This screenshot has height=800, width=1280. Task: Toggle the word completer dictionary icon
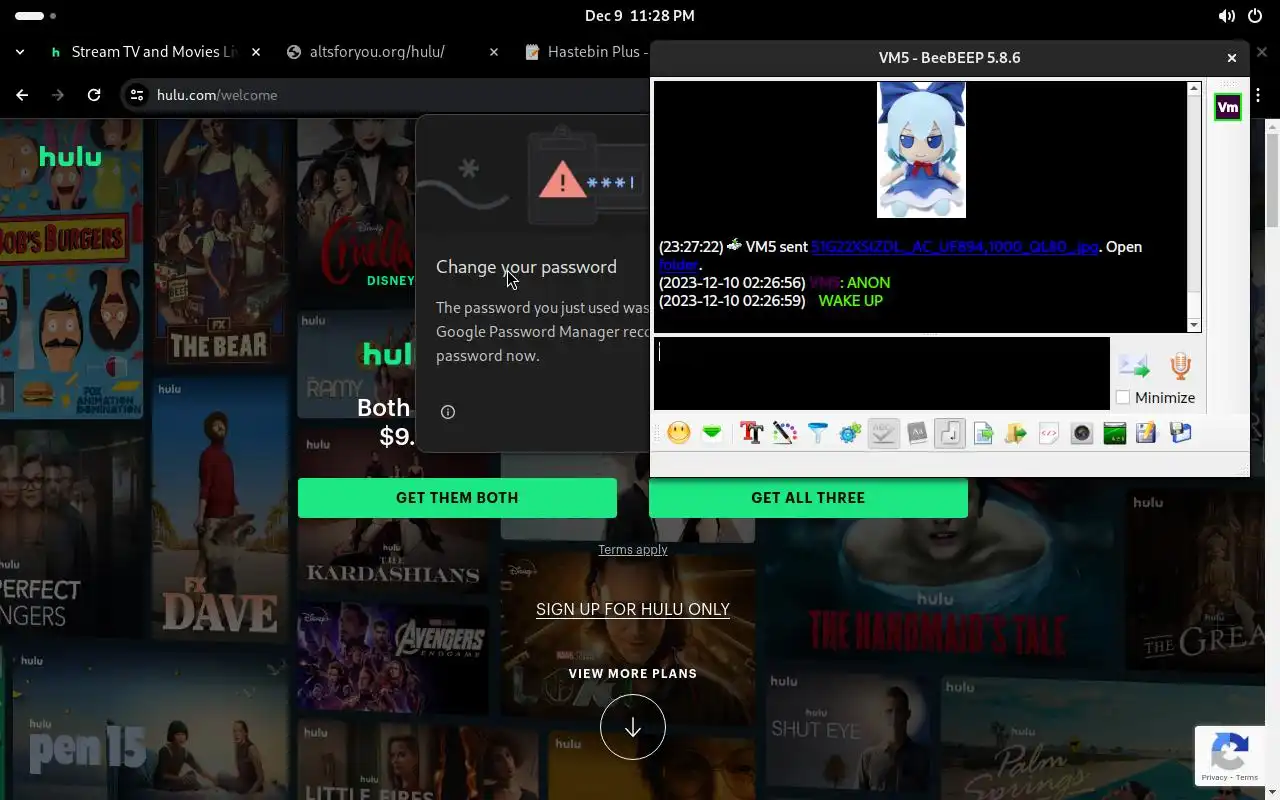[917, 433]
